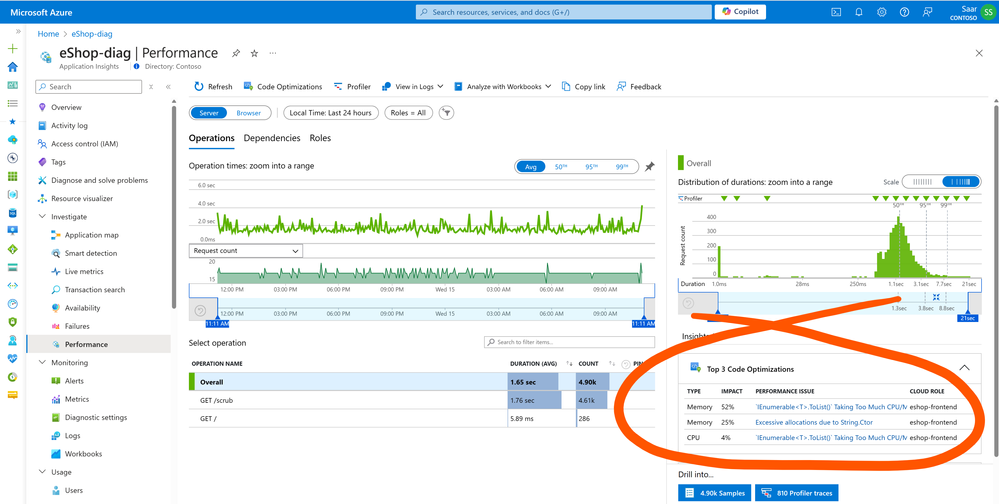The height and width of the screenshot is (504, 999).
Task: Focus the Azure global search box
Action: click(563, 12)
